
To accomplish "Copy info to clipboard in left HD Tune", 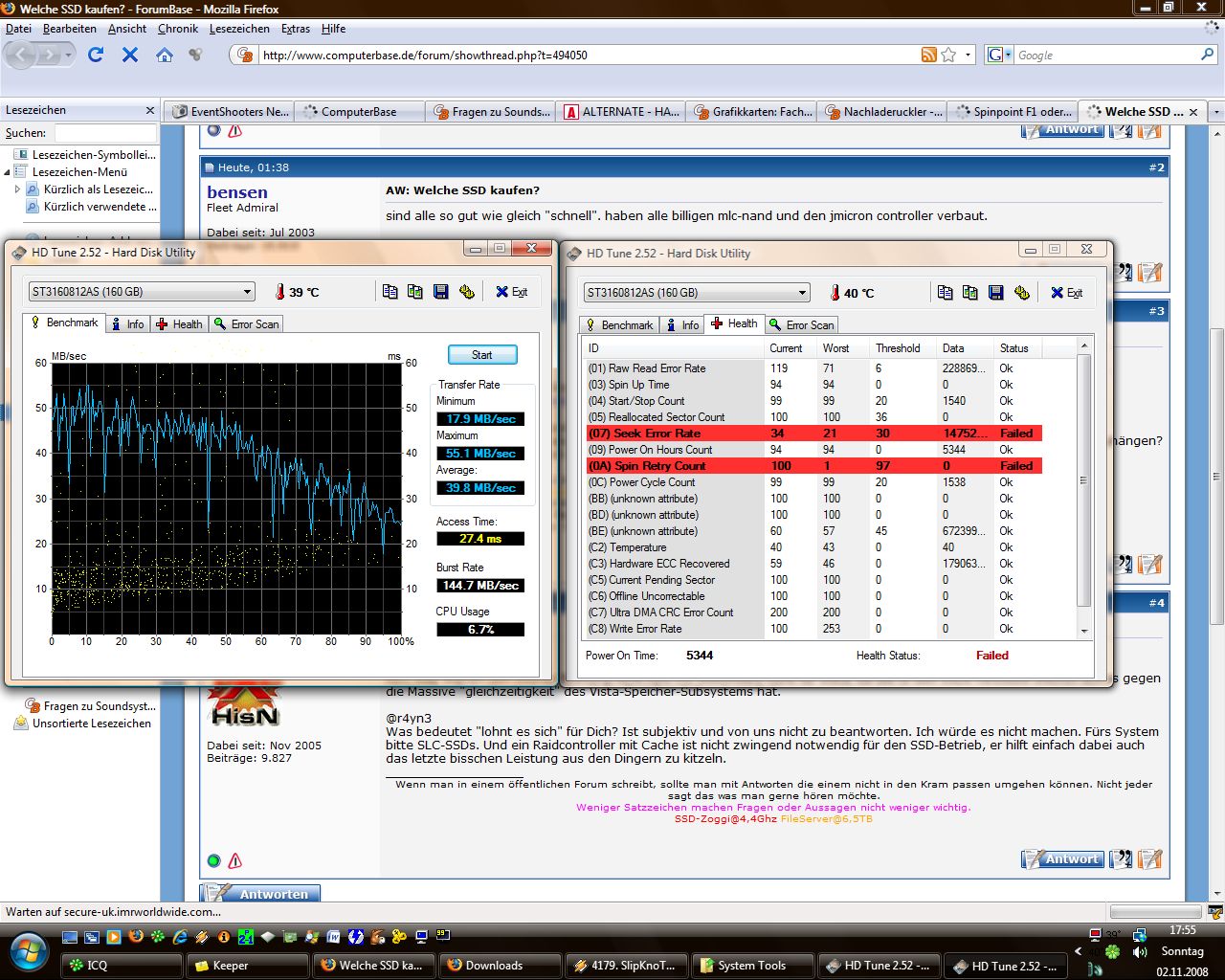I will pos(390,292).
